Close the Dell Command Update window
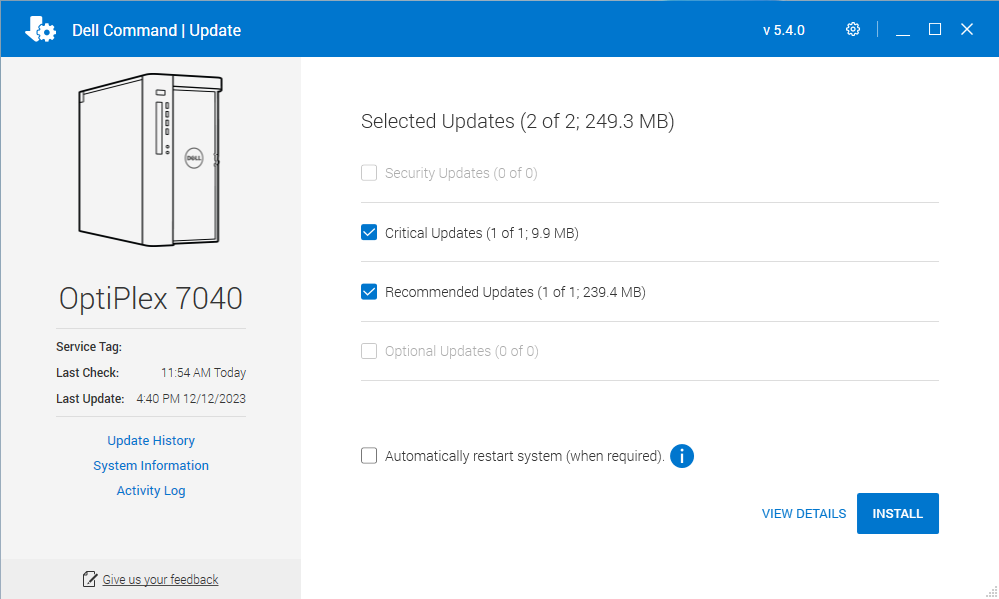The image size is (999, 599). click(x=967, y=29)
